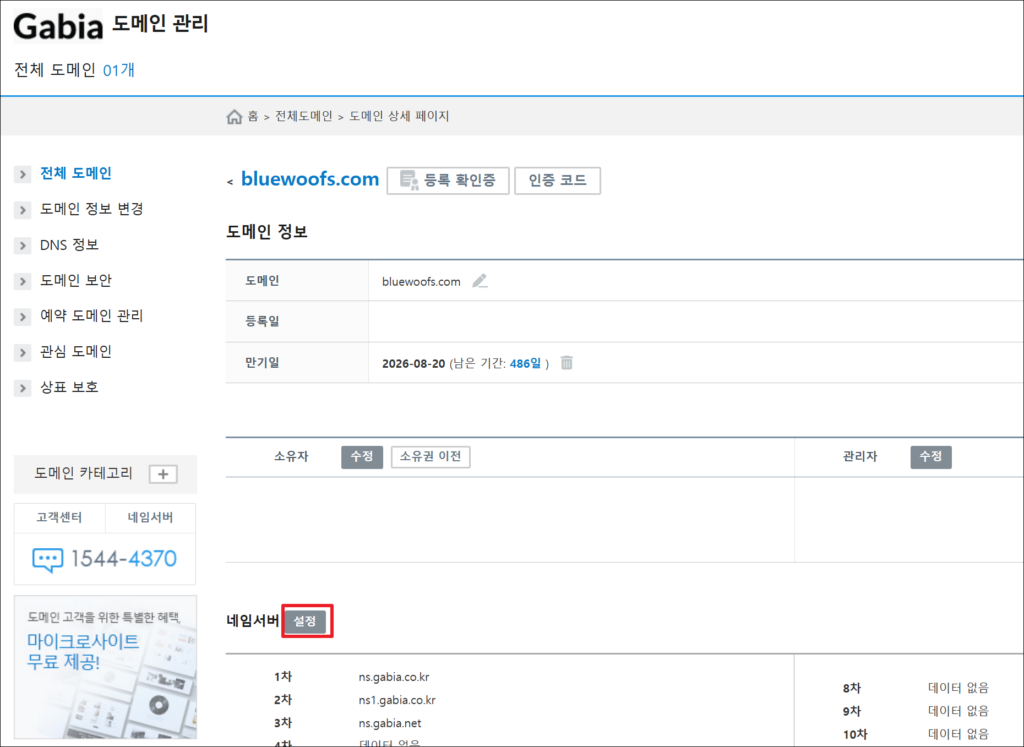
Task: Click the back arrow before bluewoofs.com
Action: 230,182
